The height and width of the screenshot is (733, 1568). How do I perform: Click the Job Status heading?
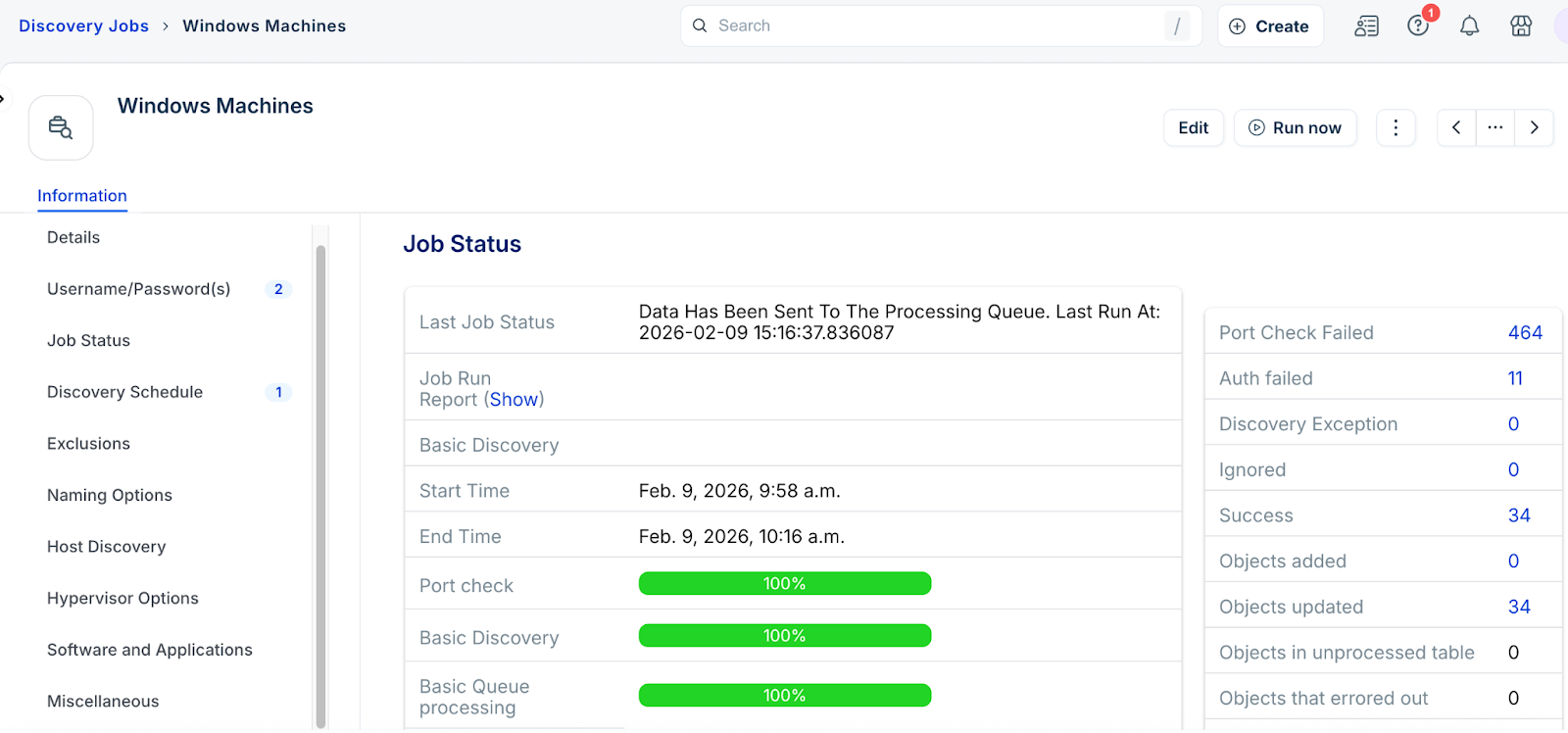(x=463, y=244)
